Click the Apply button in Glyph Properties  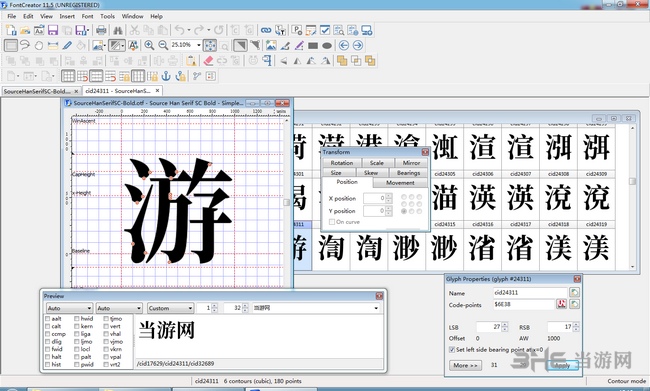click(x=562, y=365)
